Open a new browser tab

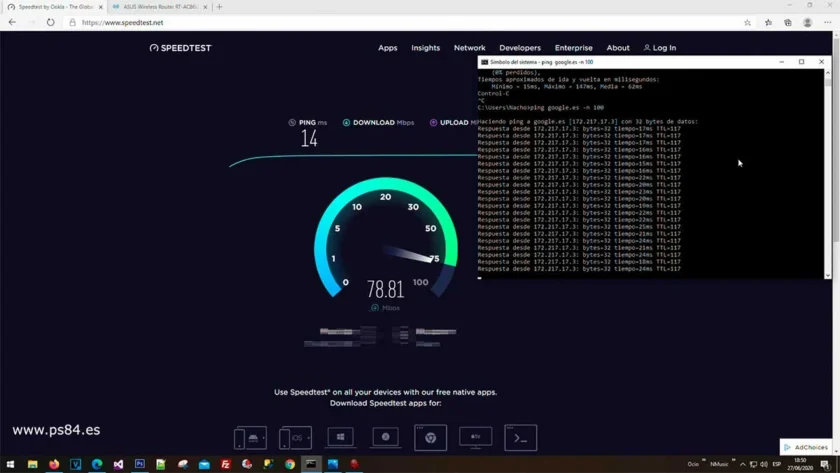click(219, 7)
